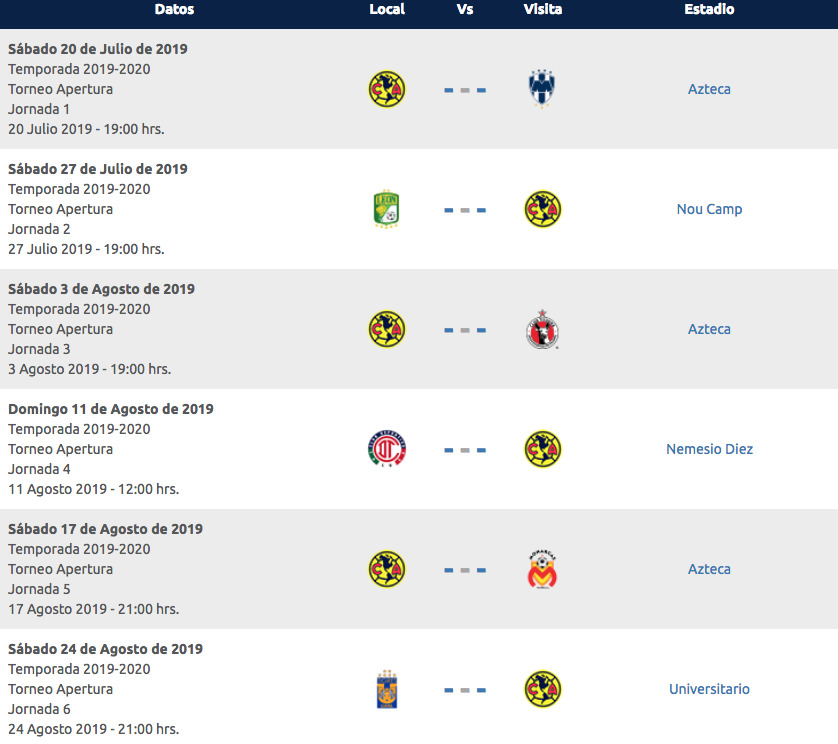
Task: Click the score dashes for Jornada 6
Action: point(465,691)
